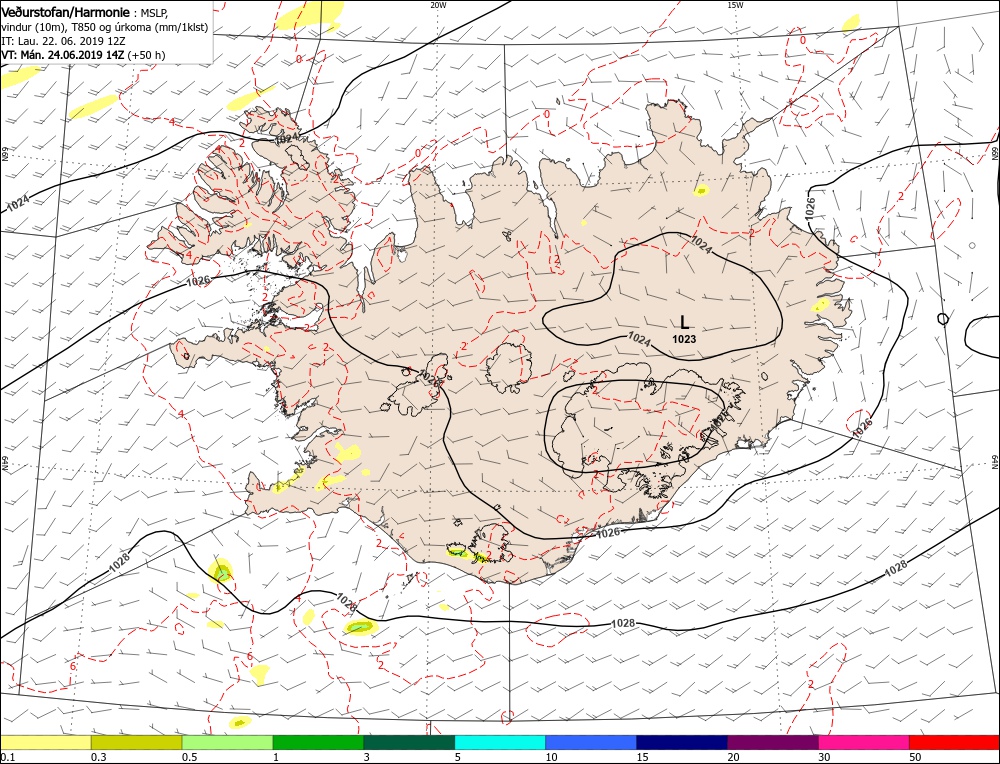The height and width of the screenshot is (764, 1000).
Task: Click the Veðurstofan/Harmonie title text
Action: (66, 13)
